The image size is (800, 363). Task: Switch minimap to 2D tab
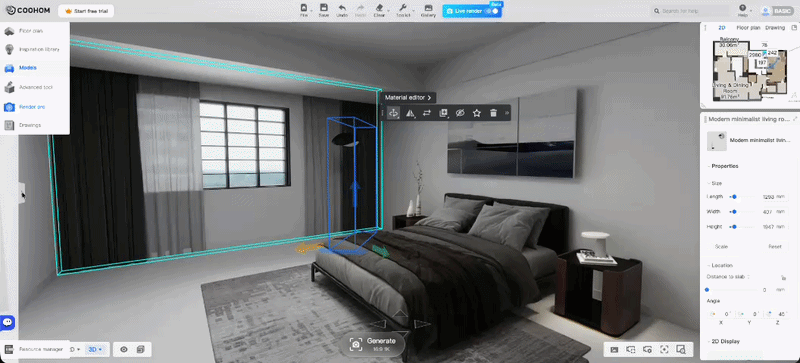pos(721,28)
